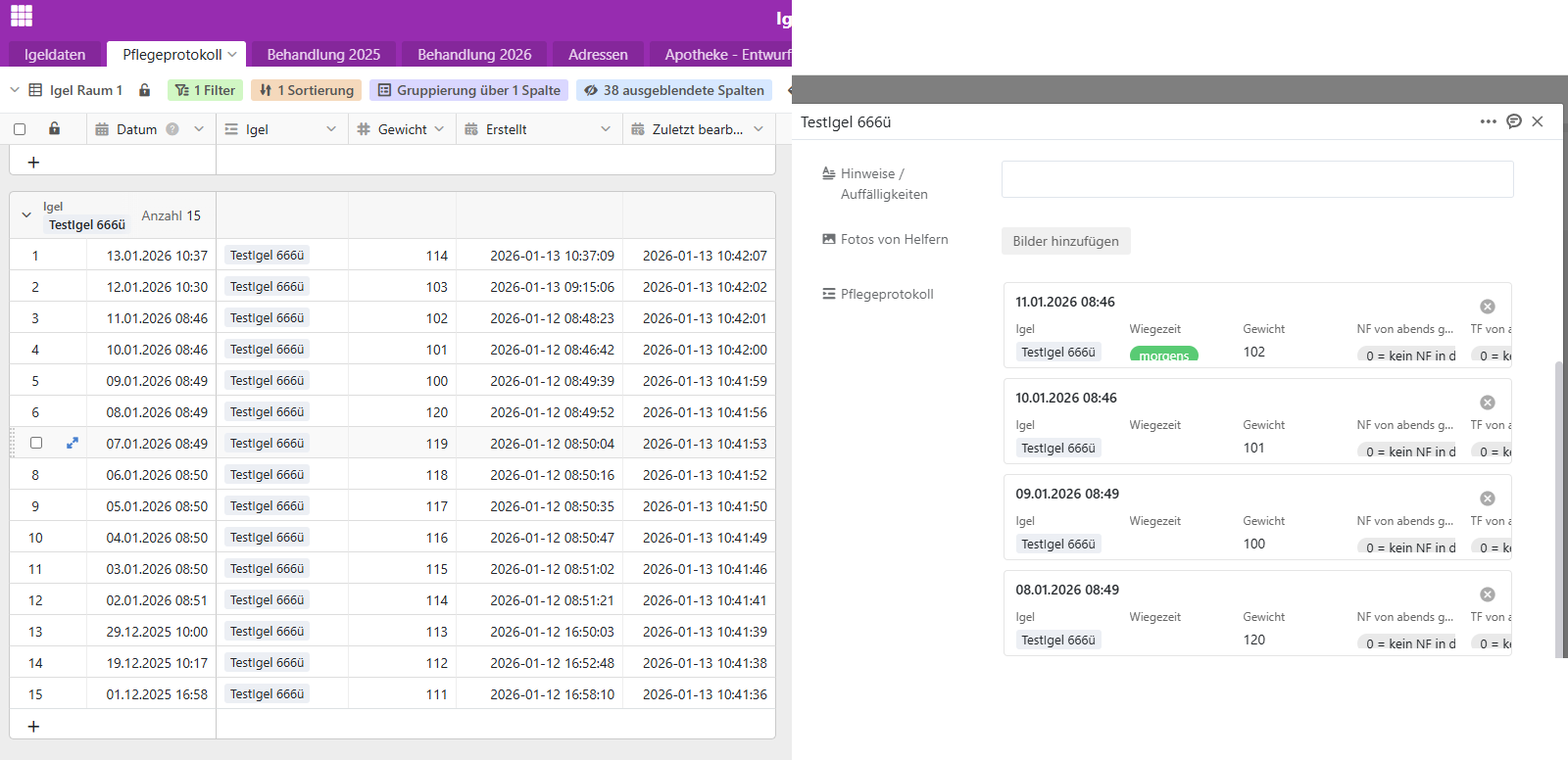1568x760 pixels.
Task: Switch to the Adressen tab
Action: click(x=598, y=55)
